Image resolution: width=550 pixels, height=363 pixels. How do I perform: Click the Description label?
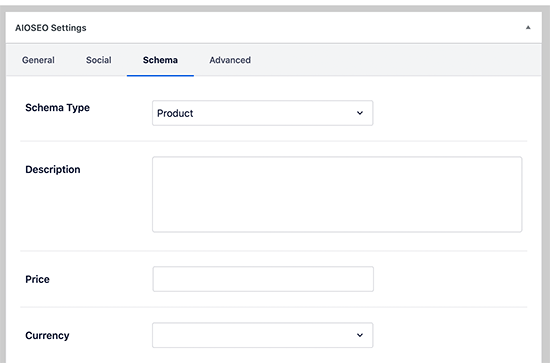(53, 169)
